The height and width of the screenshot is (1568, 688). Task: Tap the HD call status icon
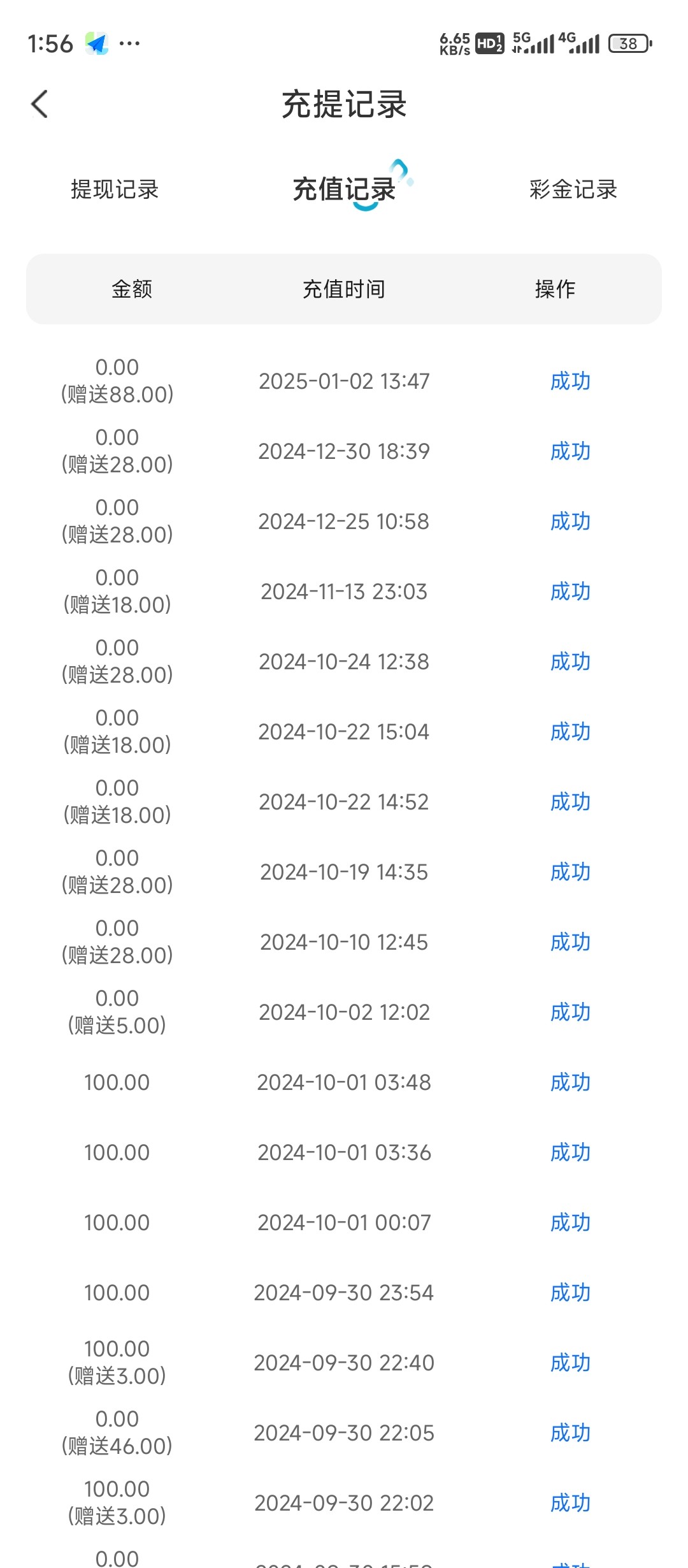489,43
